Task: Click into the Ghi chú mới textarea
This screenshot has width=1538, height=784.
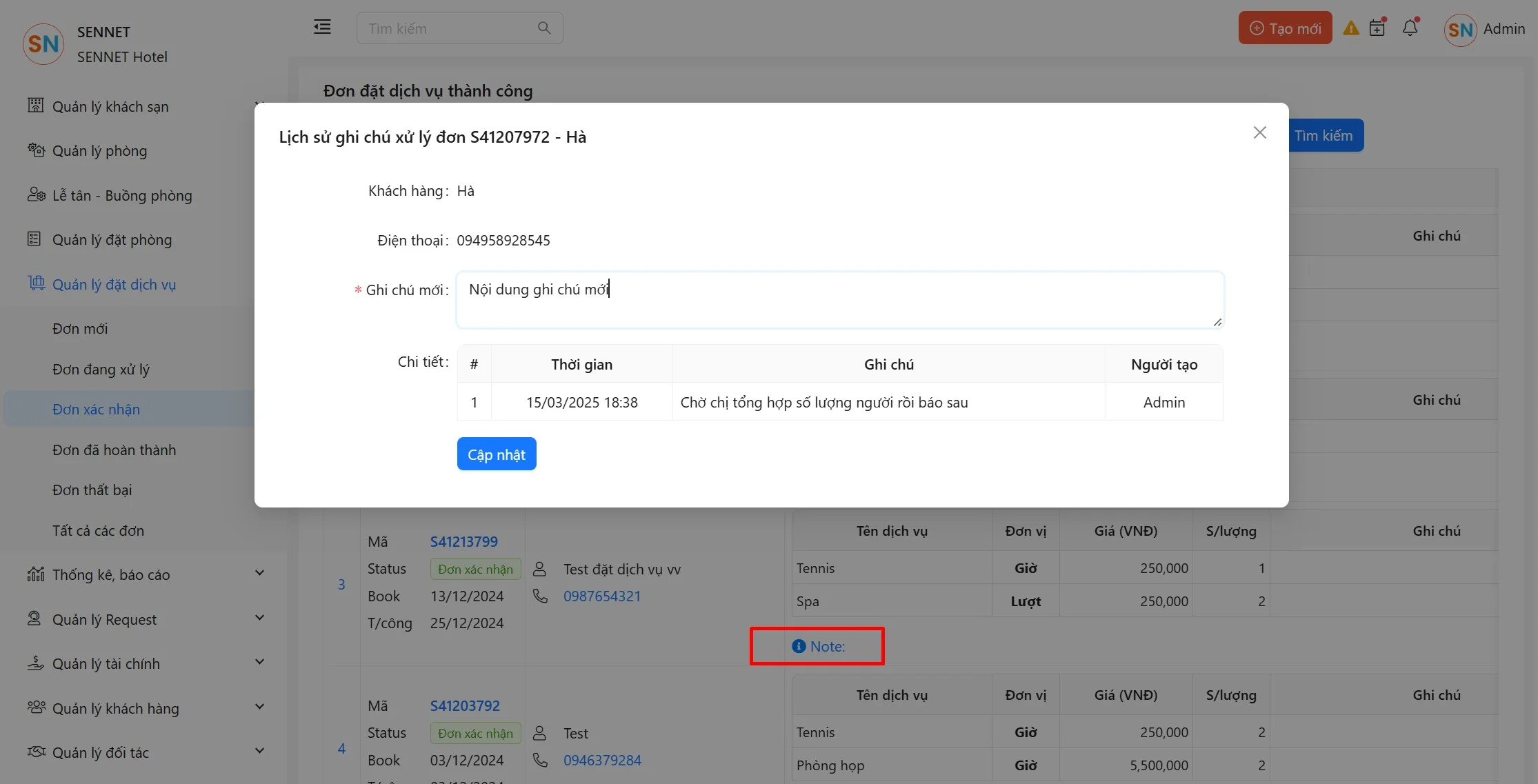Action: 839,300
